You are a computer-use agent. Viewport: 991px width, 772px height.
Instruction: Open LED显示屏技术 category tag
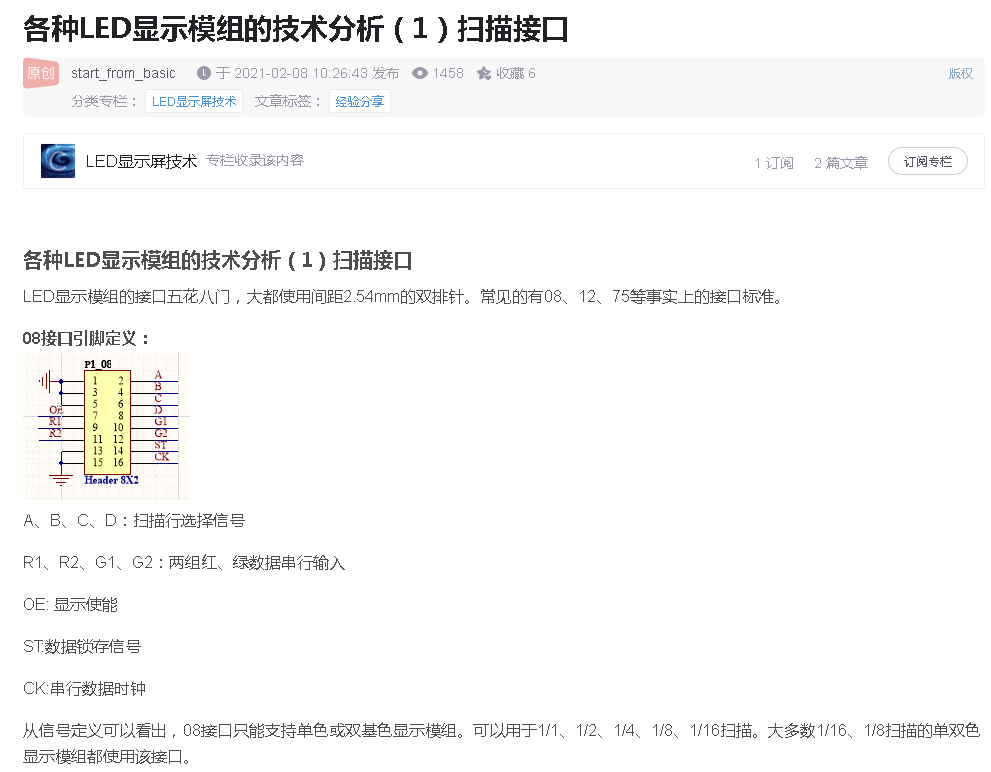pyautogui.click(x=194, y=102)
